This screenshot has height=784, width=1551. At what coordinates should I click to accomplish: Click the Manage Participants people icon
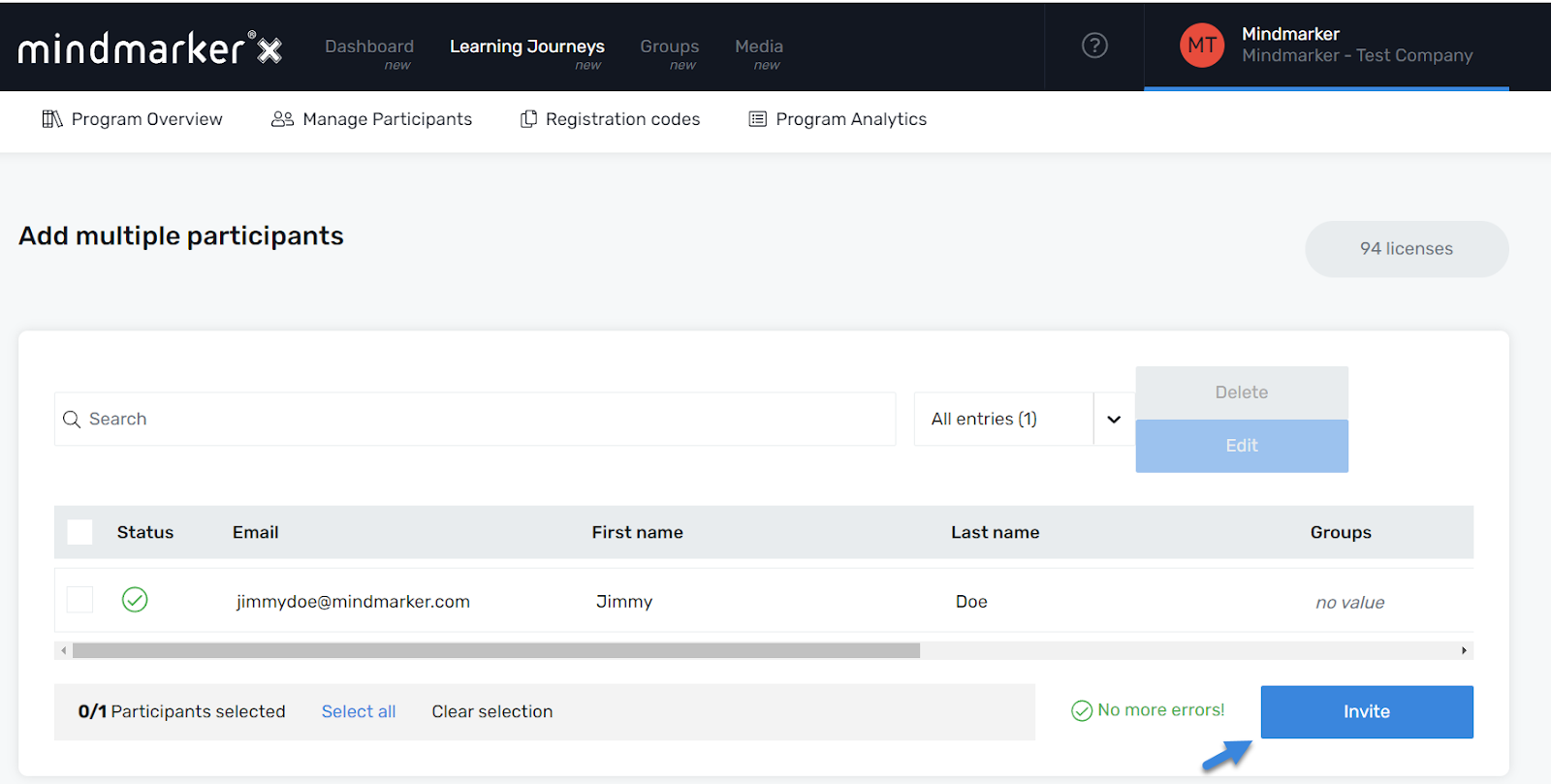coord(282,119)
